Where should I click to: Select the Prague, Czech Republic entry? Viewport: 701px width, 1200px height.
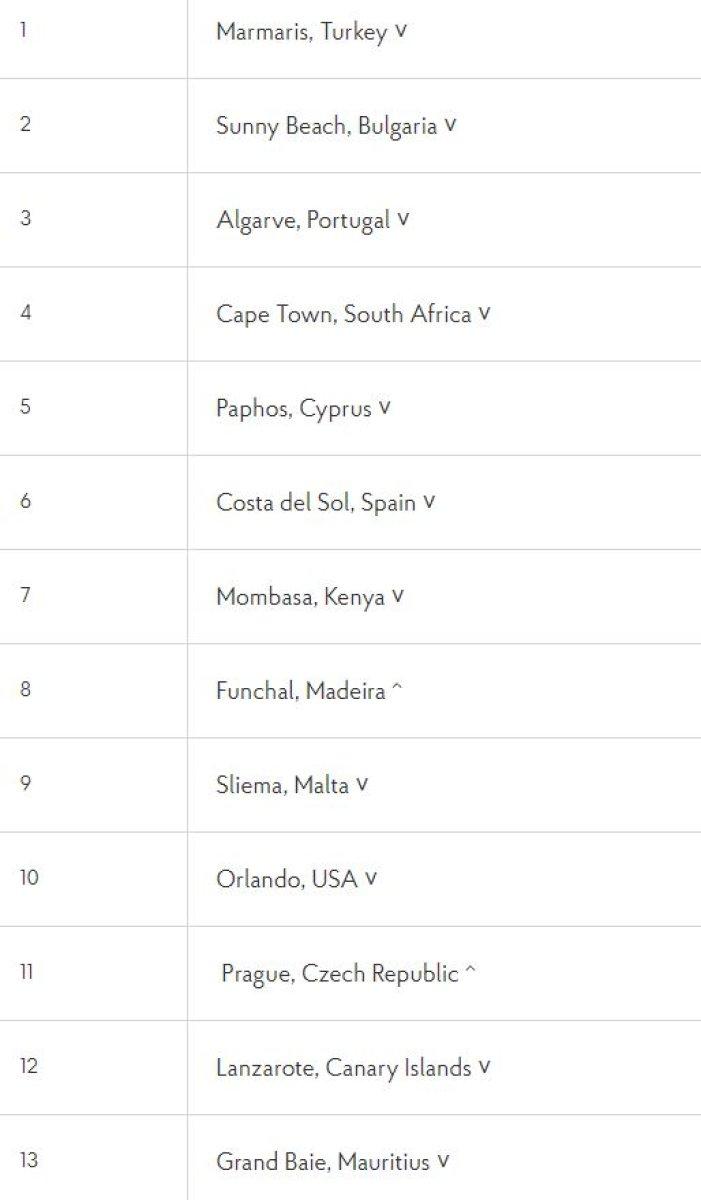click(339, 974)
